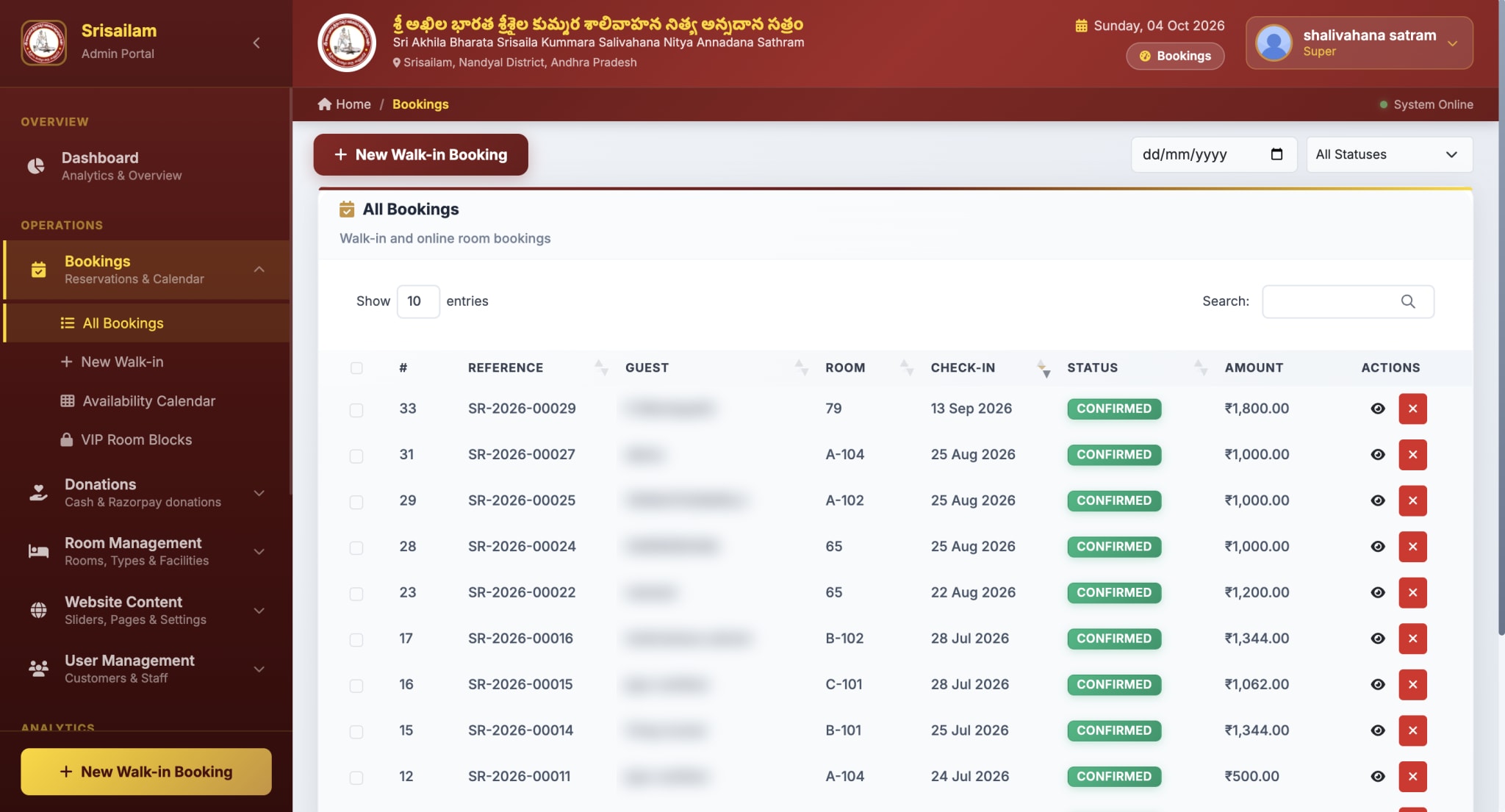This screenshot has height=812, width=1505.
Task: Tick the checkbox for booking SR-2026-00011
Action: (x=356, y=777)
